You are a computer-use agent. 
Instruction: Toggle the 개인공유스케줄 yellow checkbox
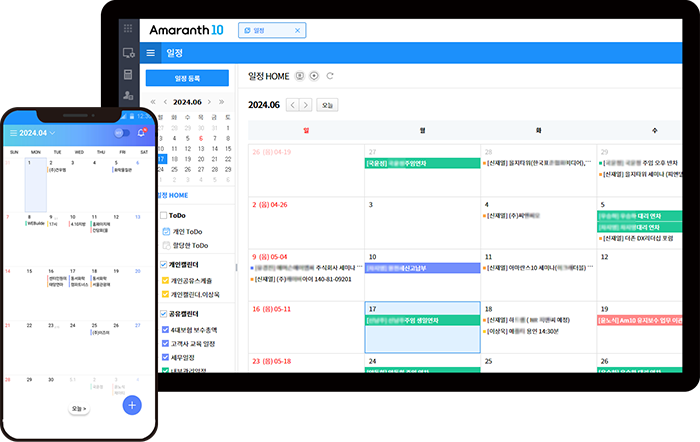point(165,281)
